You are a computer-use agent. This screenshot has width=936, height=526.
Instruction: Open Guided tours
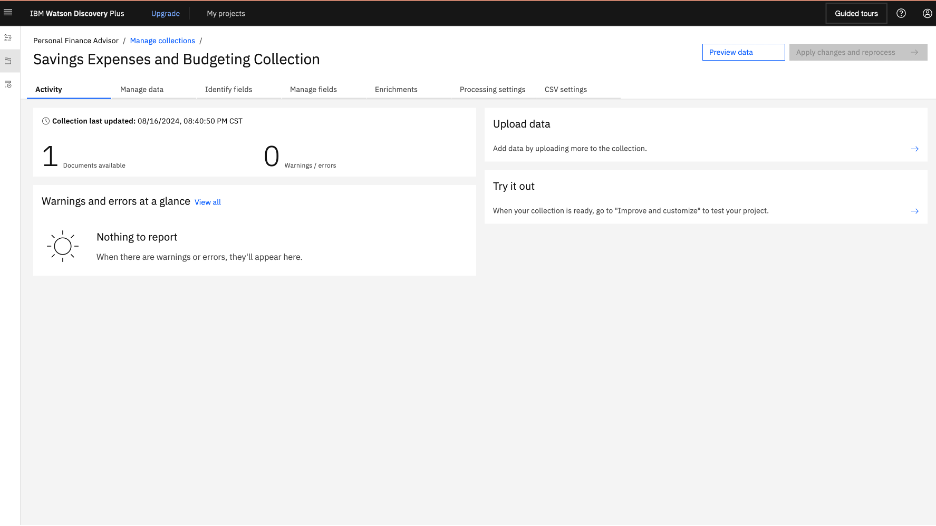(x=856, y=13)
